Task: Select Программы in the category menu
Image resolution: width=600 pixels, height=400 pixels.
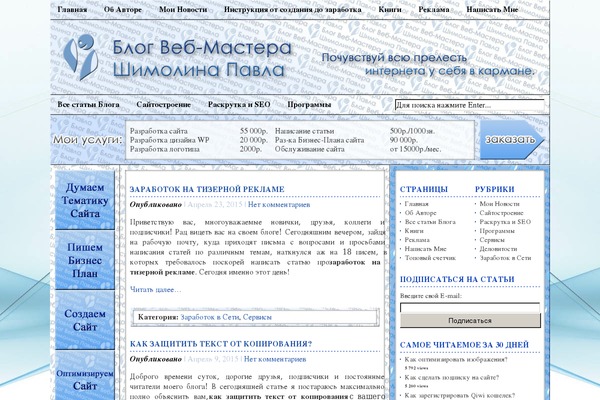Action: coord(309,104)
